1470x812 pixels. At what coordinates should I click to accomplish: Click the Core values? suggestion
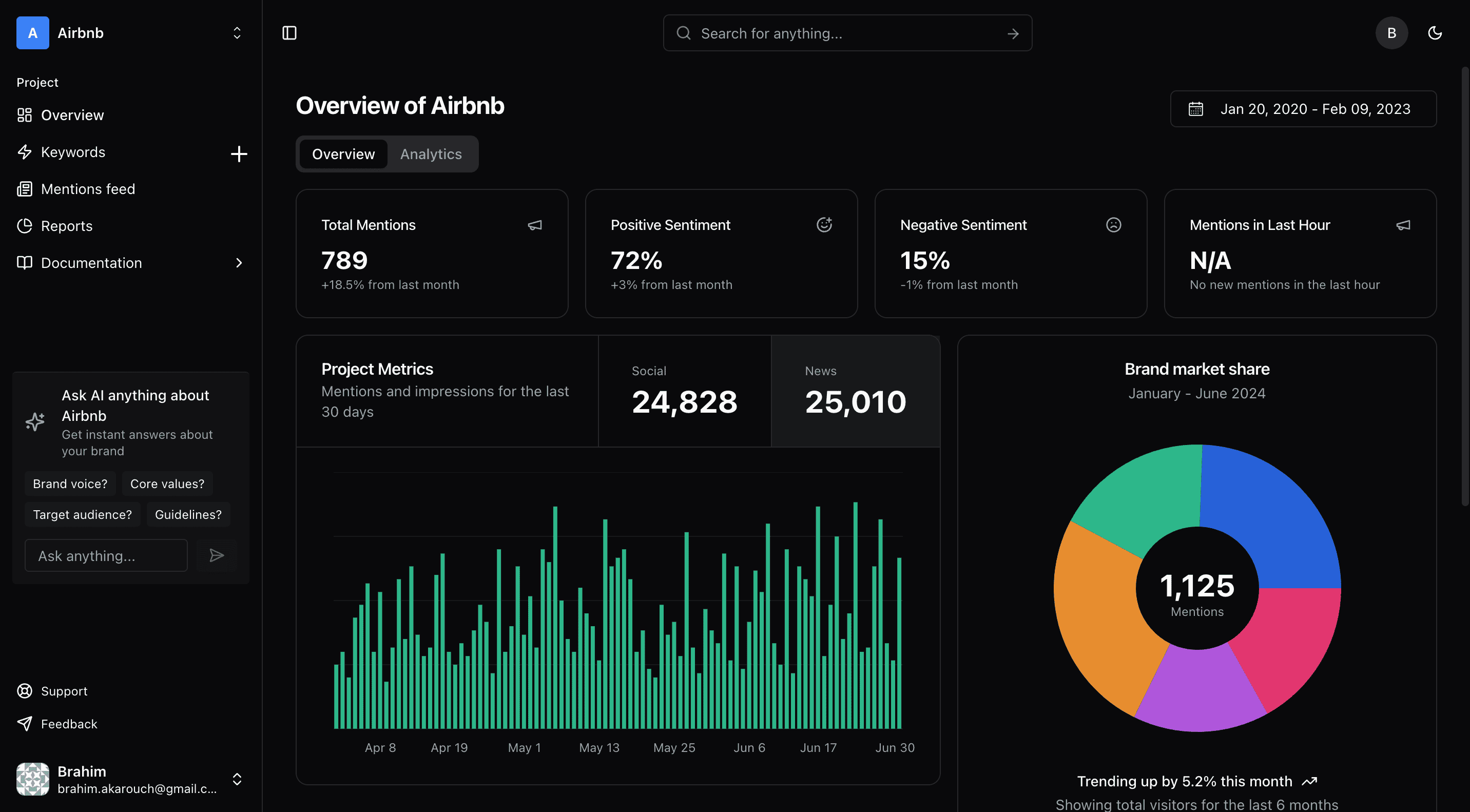click(x=167, y=484)
